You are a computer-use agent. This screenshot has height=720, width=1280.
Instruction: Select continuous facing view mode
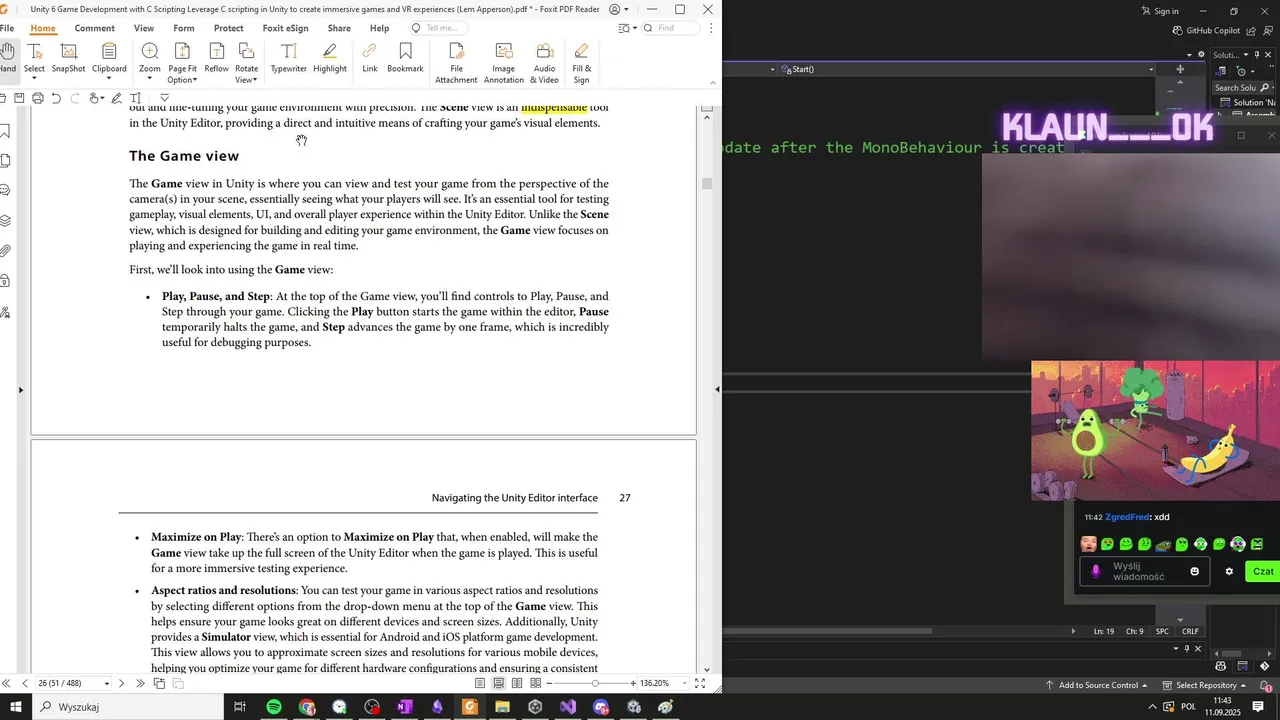pos(535,683)
